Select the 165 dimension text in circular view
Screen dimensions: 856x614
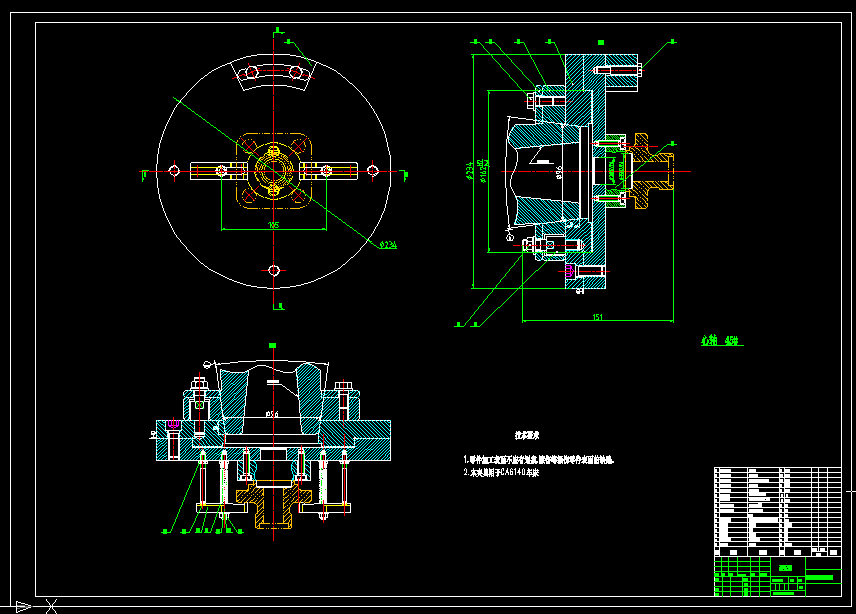274,225
